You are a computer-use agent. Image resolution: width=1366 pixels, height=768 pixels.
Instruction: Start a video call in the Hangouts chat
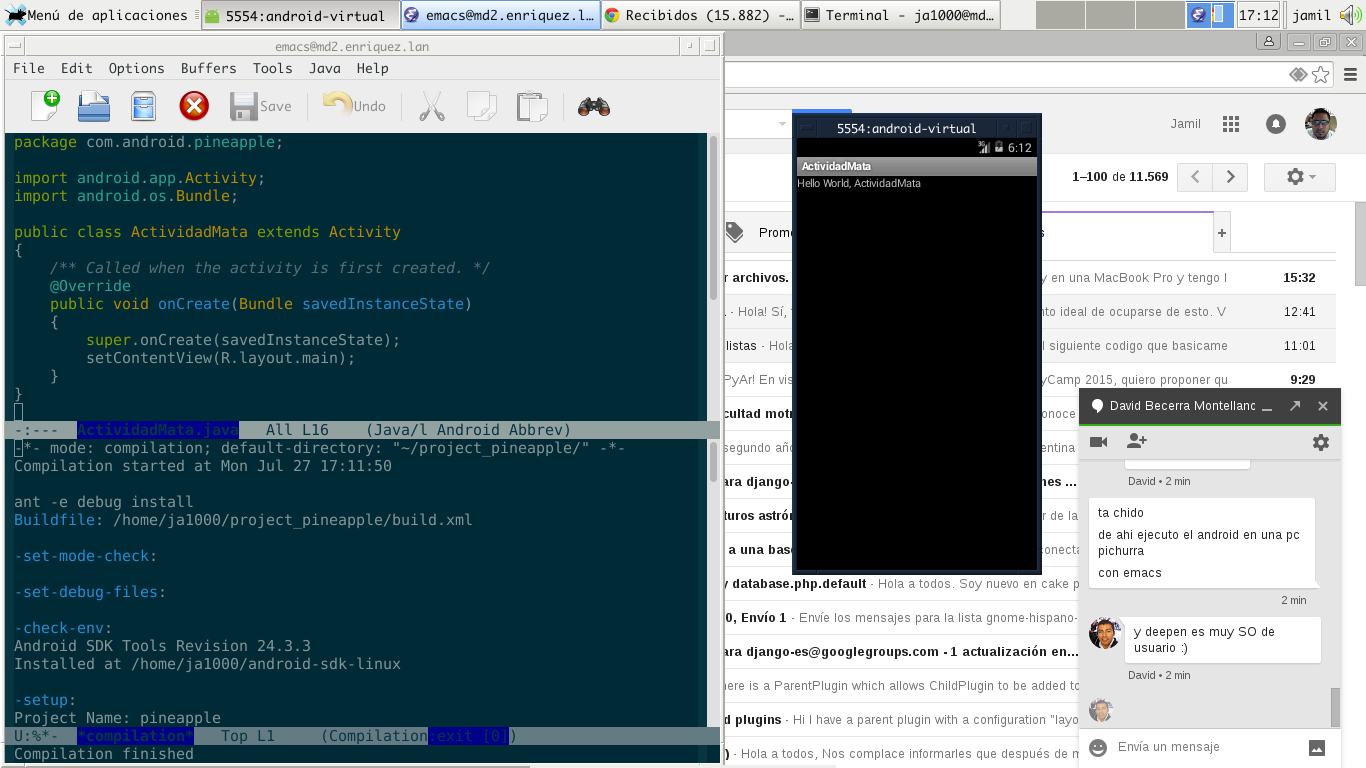(1098, 441)
